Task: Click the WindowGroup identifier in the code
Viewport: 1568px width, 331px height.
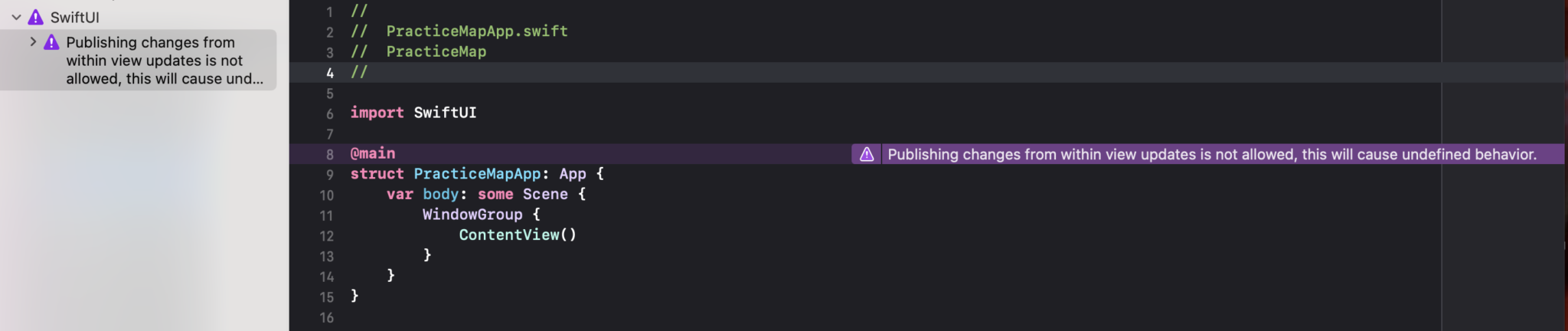Action: point(472,215)
